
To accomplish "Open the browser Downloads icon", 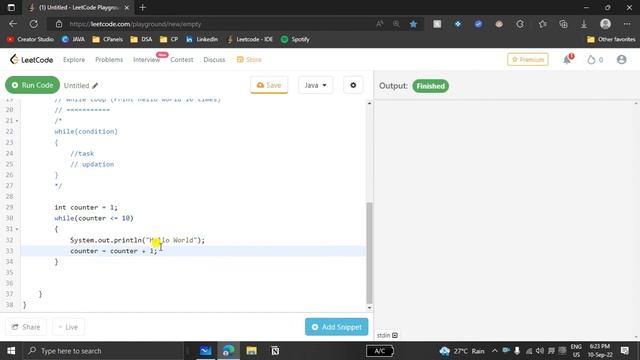I will tap(584, 24).
